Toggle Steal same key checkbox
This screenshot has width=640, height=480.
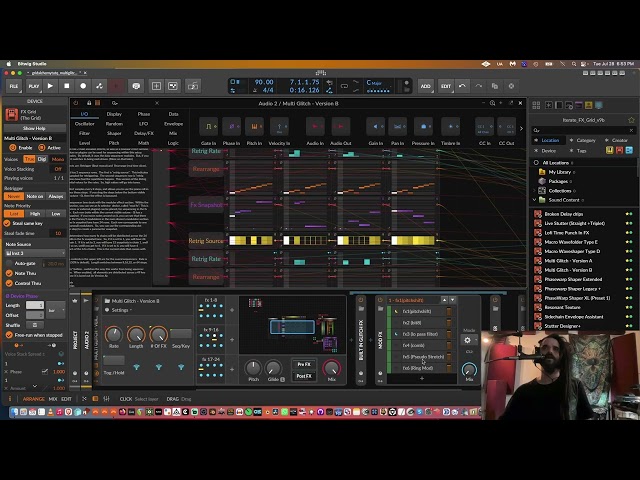(x=7, y=223)
